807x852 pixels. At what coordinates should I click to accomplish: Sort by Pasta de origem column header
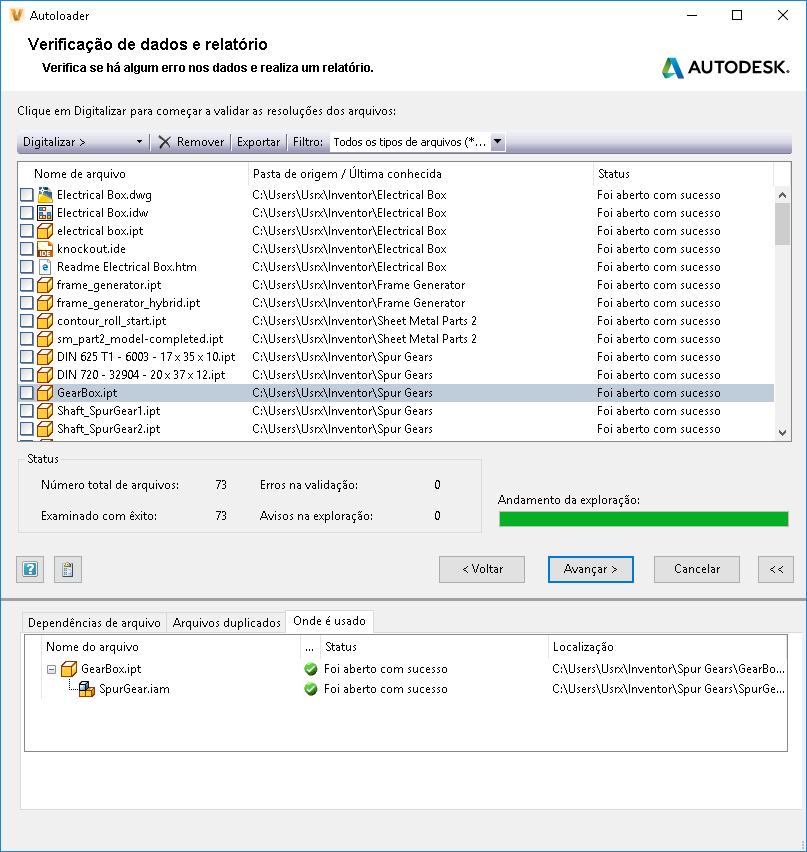[421, 174]
